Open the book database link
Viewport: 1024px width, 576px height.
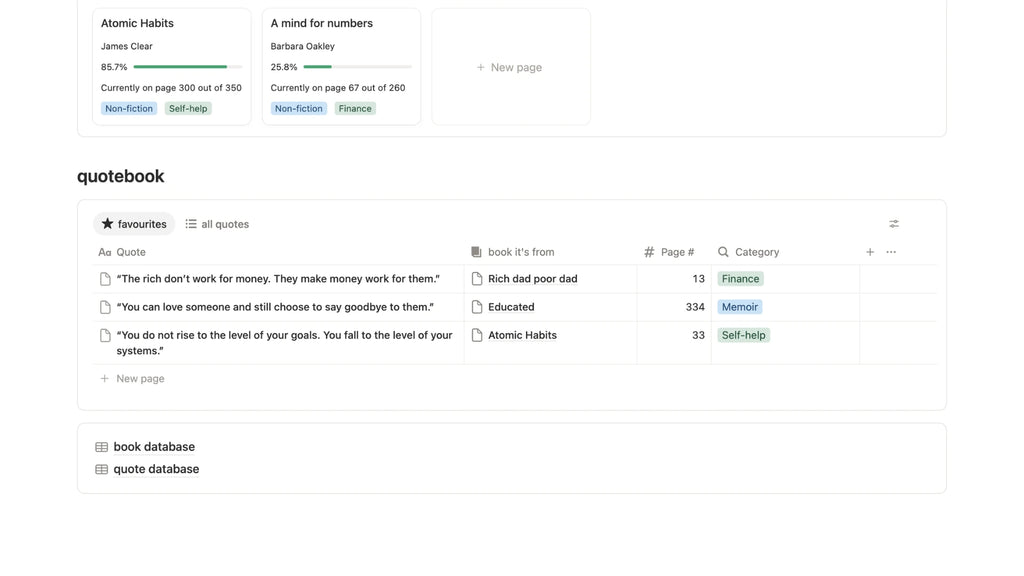tap(154, 447)
